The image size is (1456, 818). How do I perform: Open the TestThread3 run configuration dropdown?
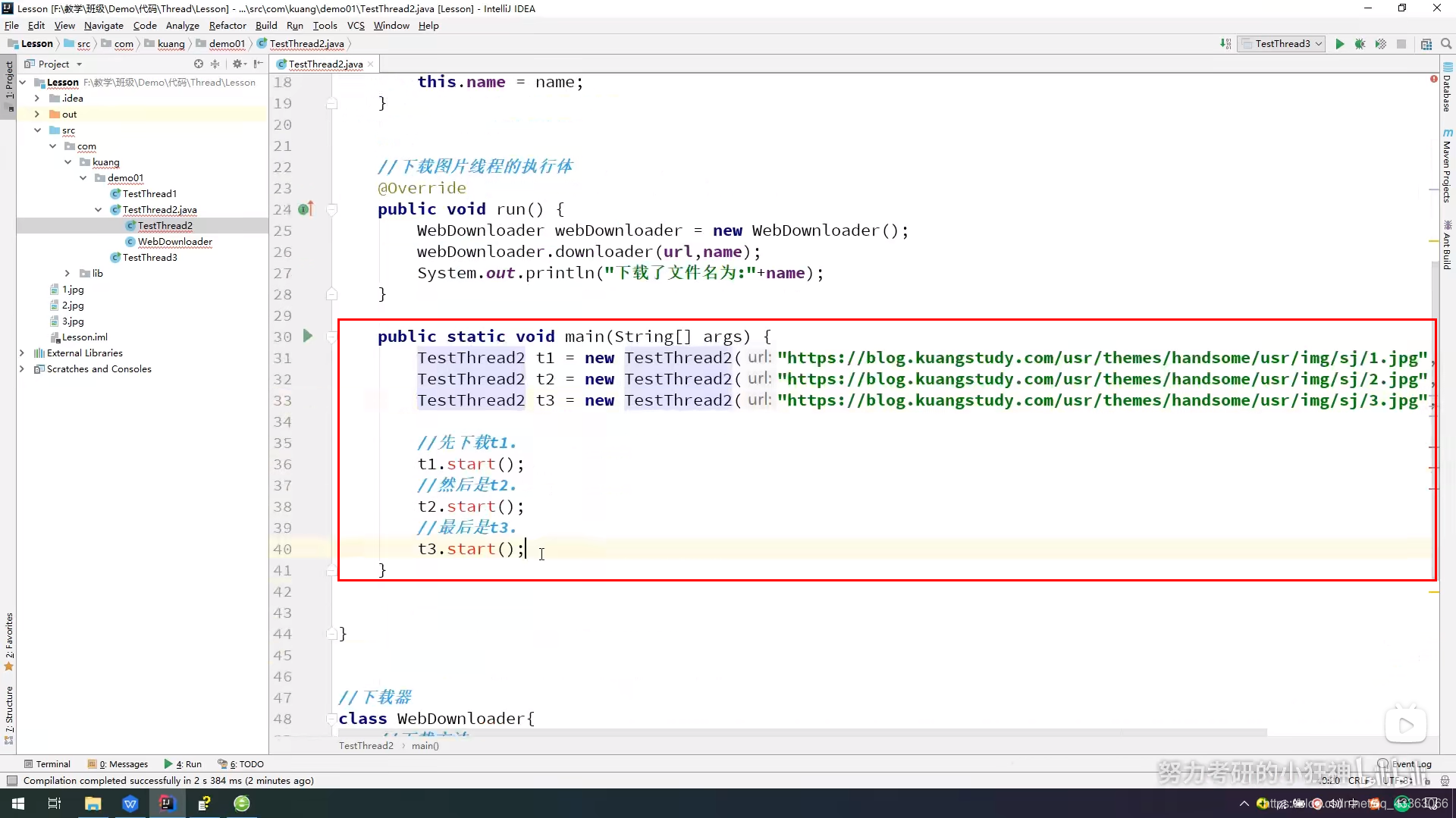[1318, 43]
